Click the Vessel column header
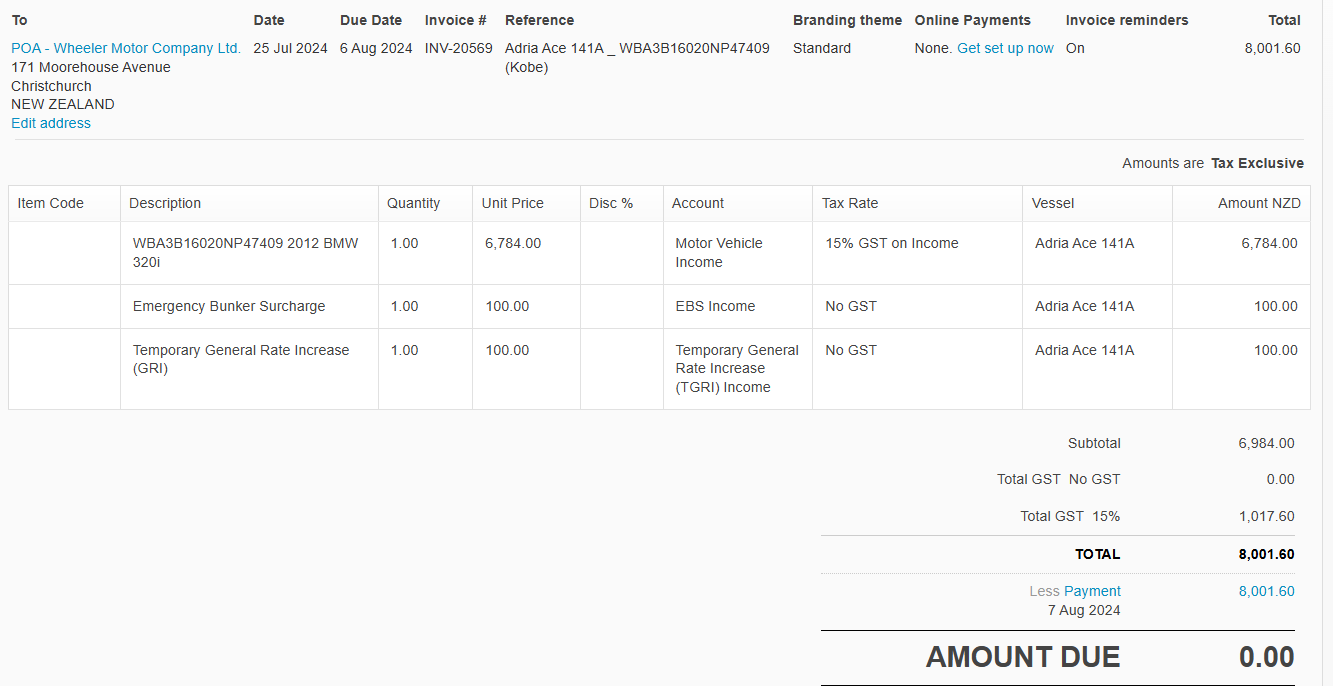This screenshot has height=686, width=1333. [1097, 203]
